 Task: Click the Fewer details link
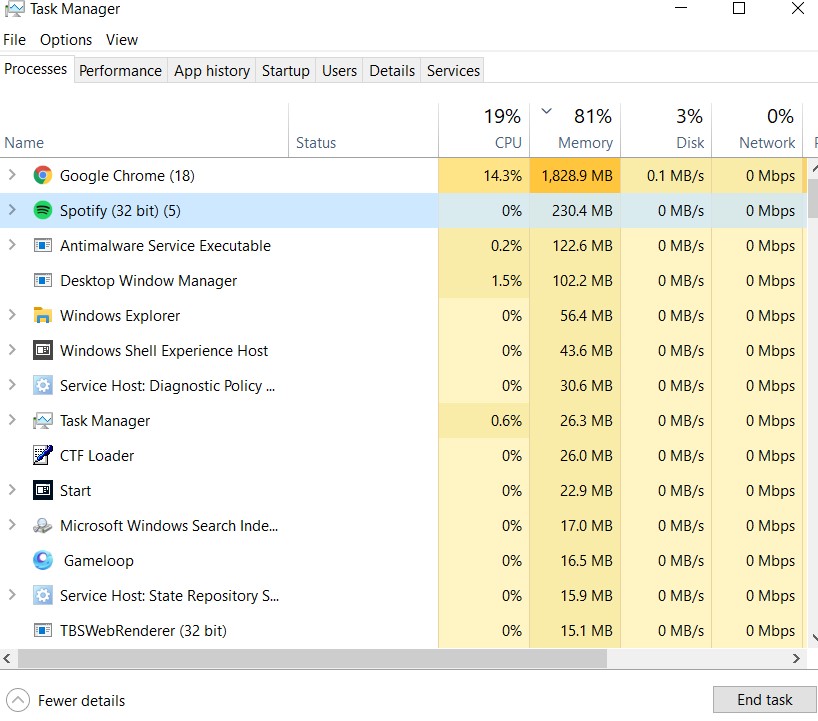coord(81,701)
